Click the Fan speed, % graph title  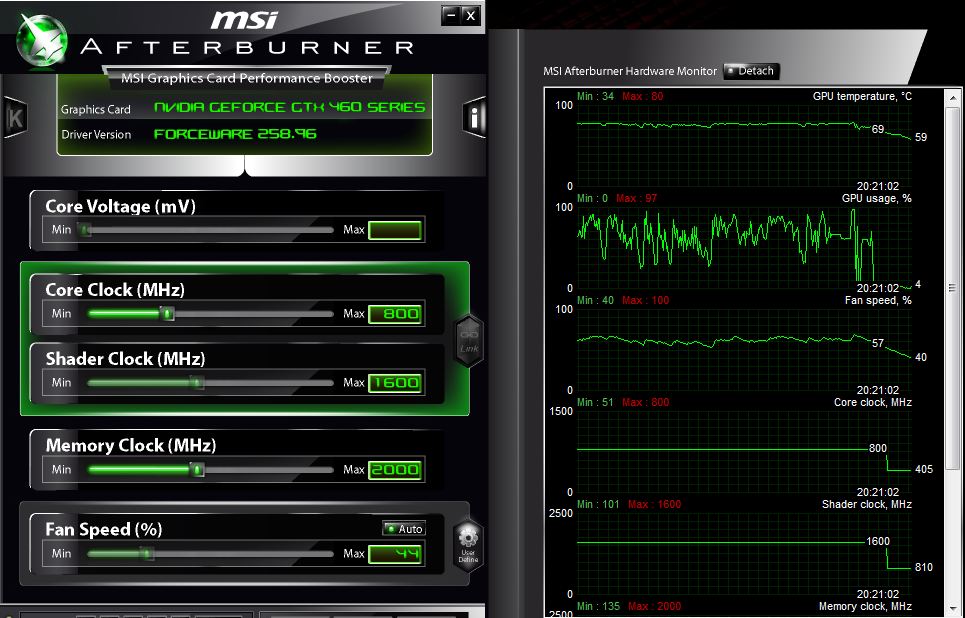tap(878, 300)
